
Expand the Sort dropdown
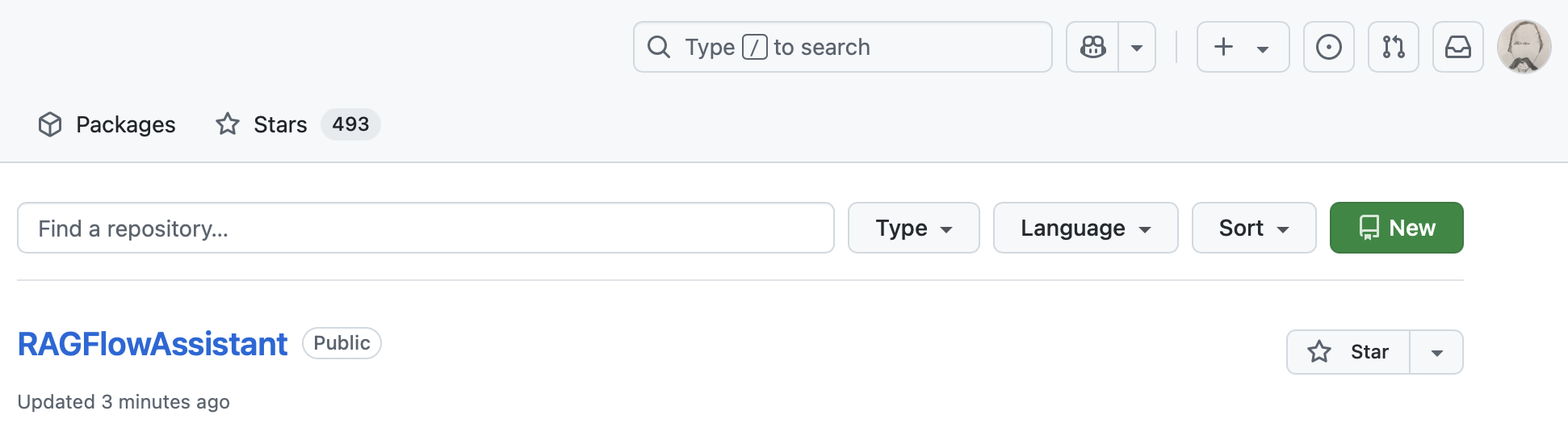[1253, 228]
